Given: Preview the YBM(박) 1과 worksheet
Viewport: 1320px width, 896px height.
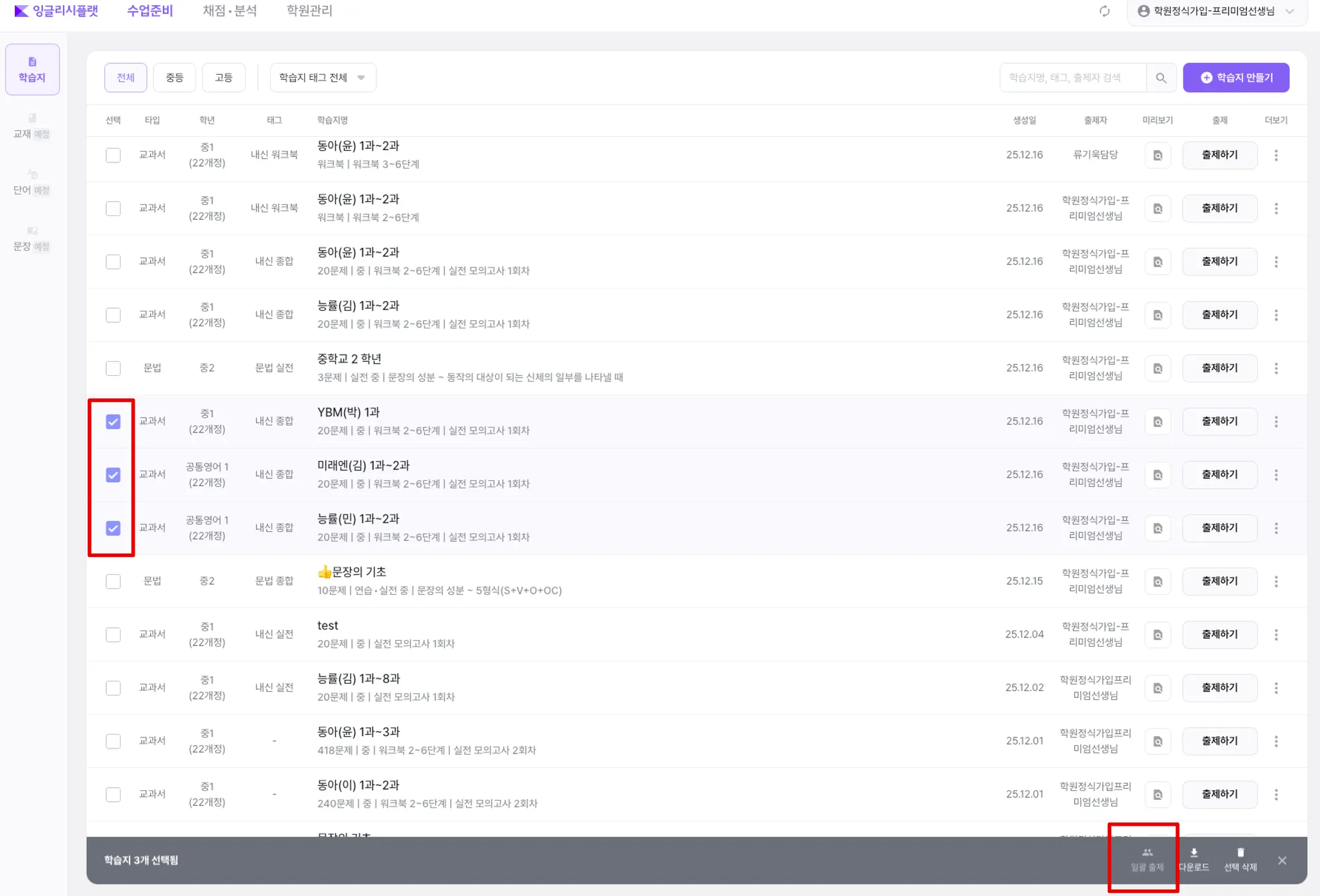Looking at the screenshot, I should pos(1158,422).
